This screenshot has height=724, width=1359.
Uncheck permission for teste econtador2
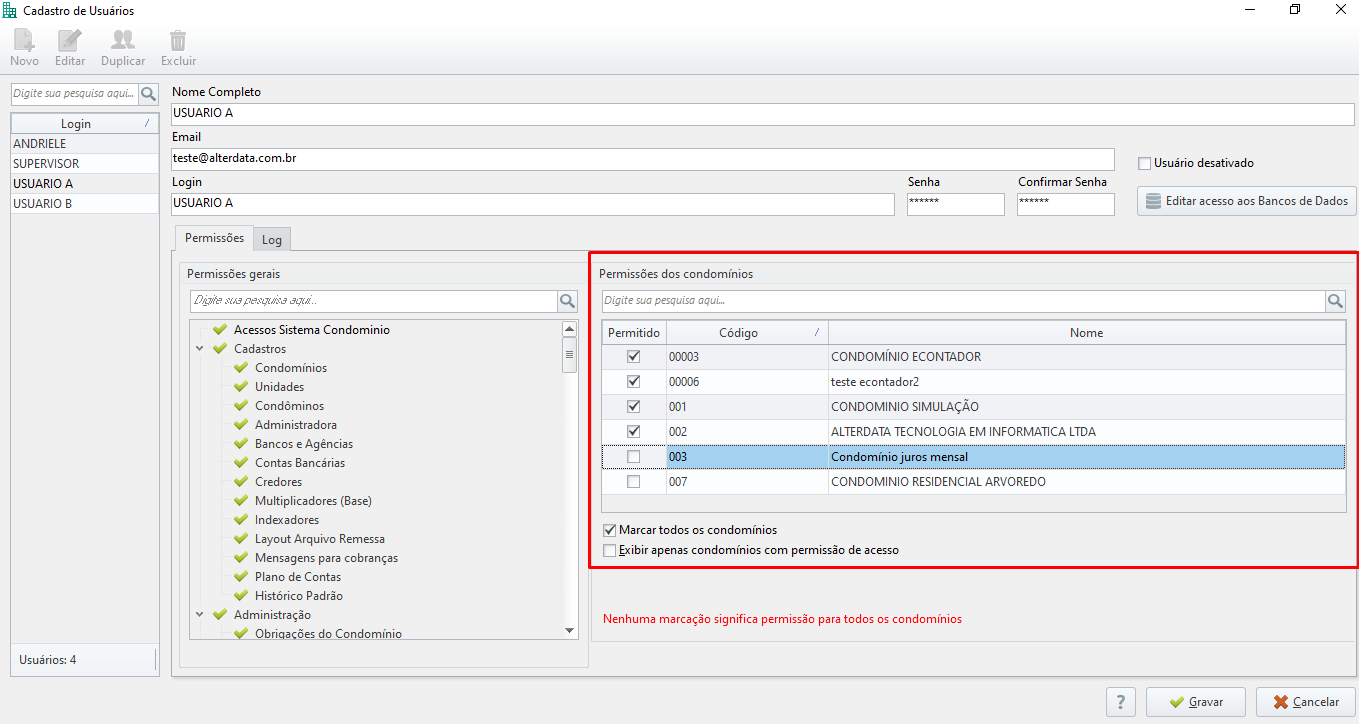tap(633, 382)
